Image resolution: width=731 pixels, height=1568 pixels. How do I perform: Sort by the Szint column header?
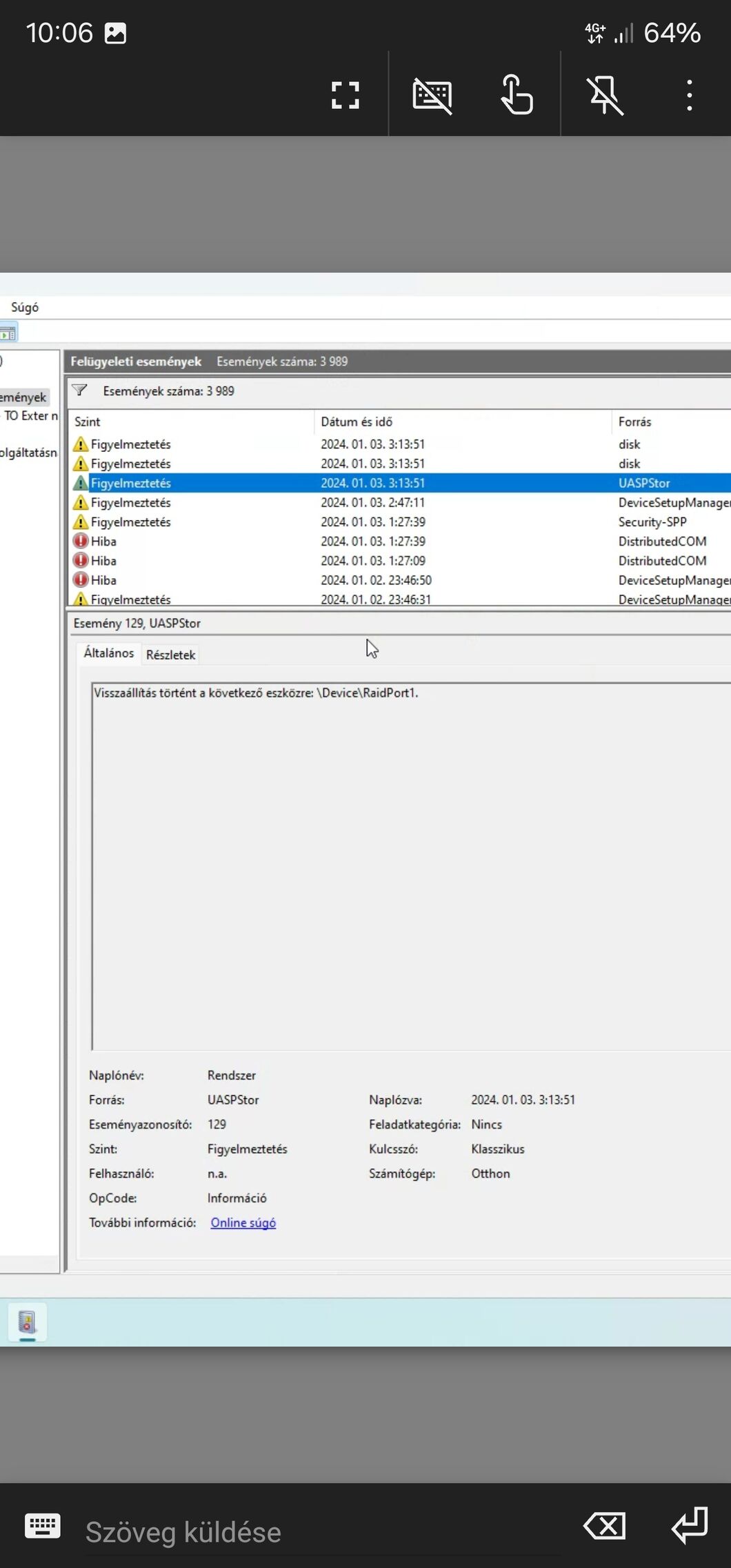coord(191,421)
